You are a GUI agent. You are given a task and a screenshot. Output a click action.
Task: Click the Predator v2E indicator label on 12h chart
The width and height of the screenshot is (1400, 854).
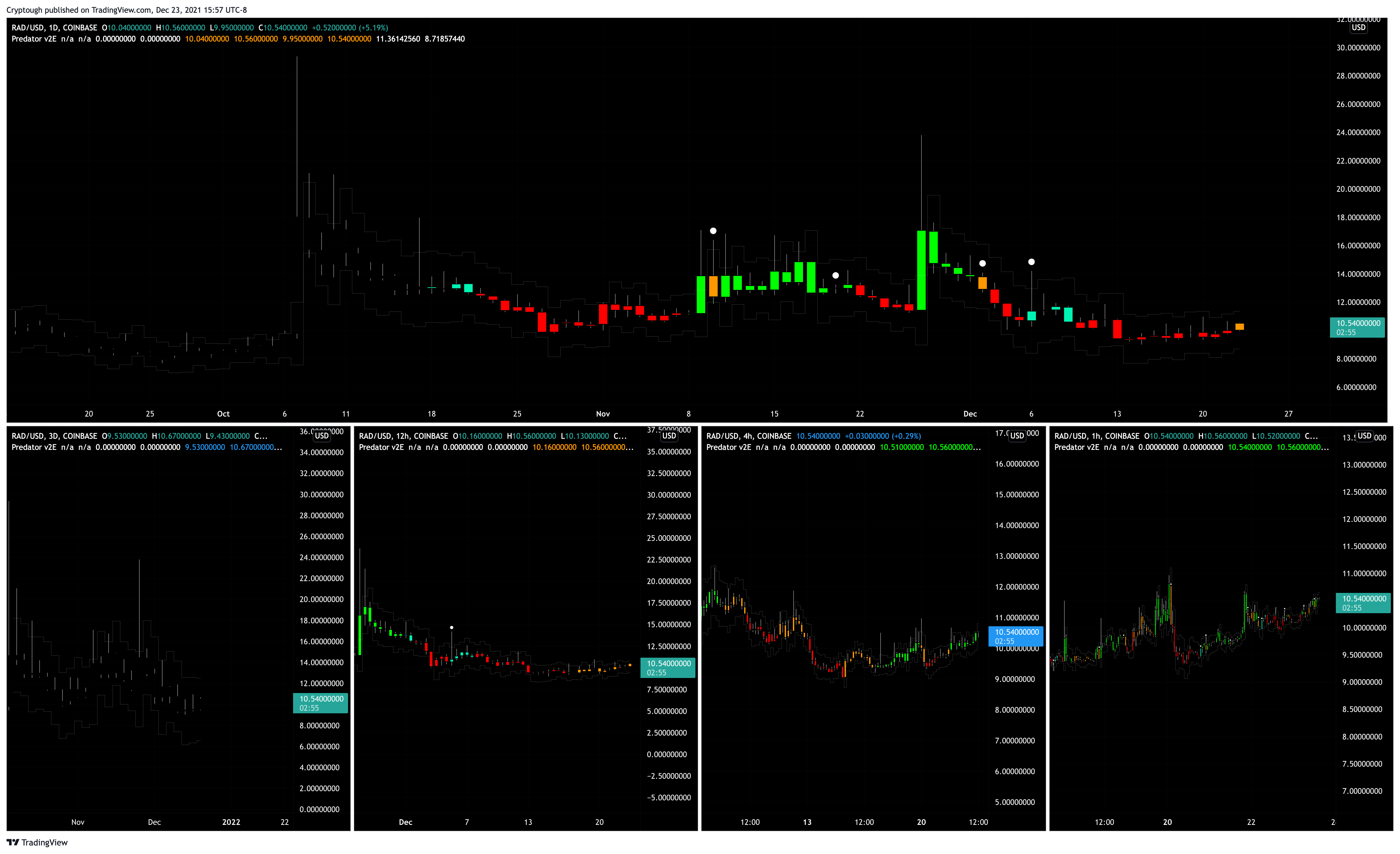click(x=381, y=447)
